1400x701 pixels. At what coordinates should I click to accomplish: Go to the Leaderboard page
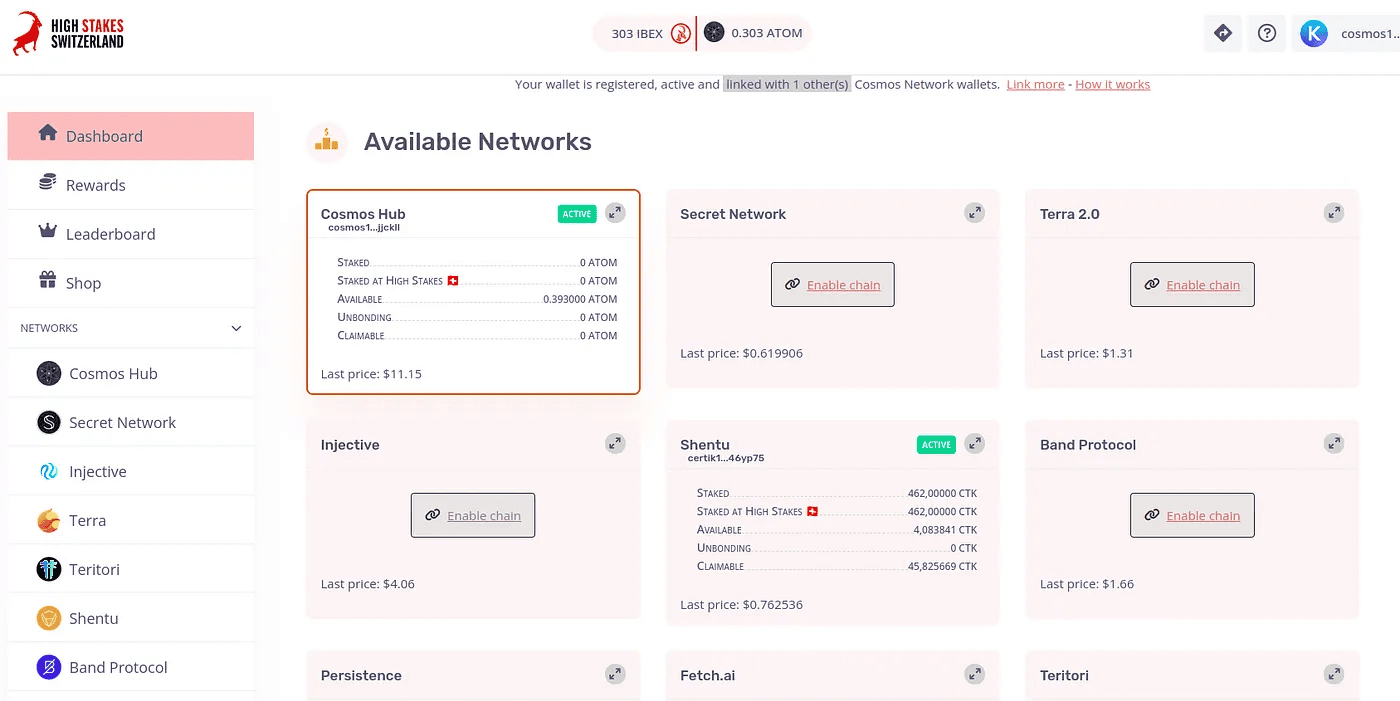coord(131,234)
